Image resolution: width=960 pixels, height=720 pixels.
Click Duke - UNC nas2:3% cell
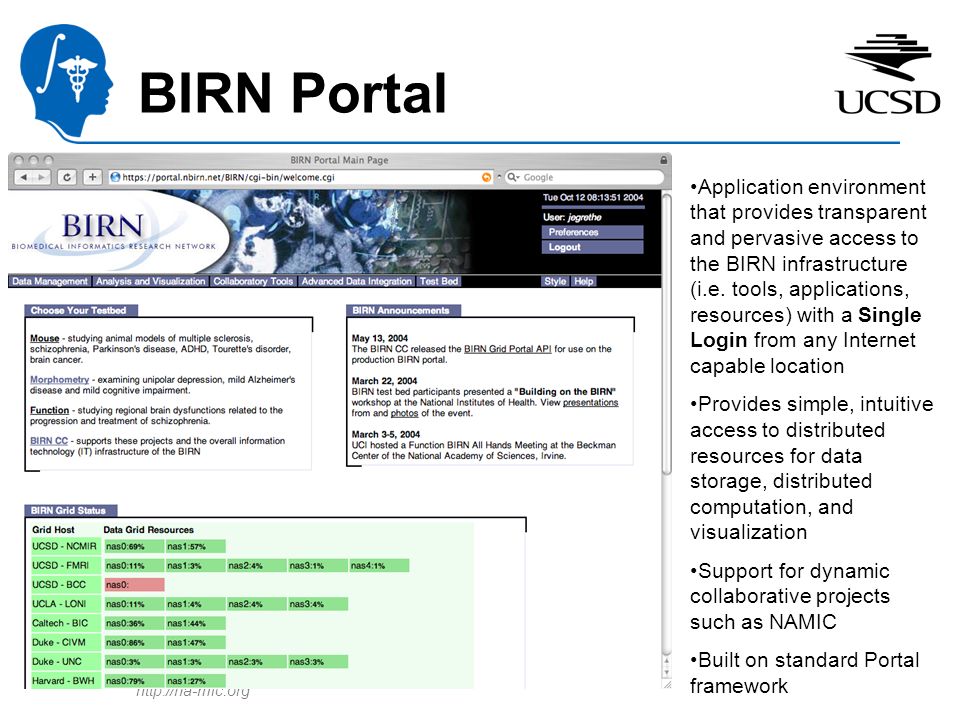(257, 662)
